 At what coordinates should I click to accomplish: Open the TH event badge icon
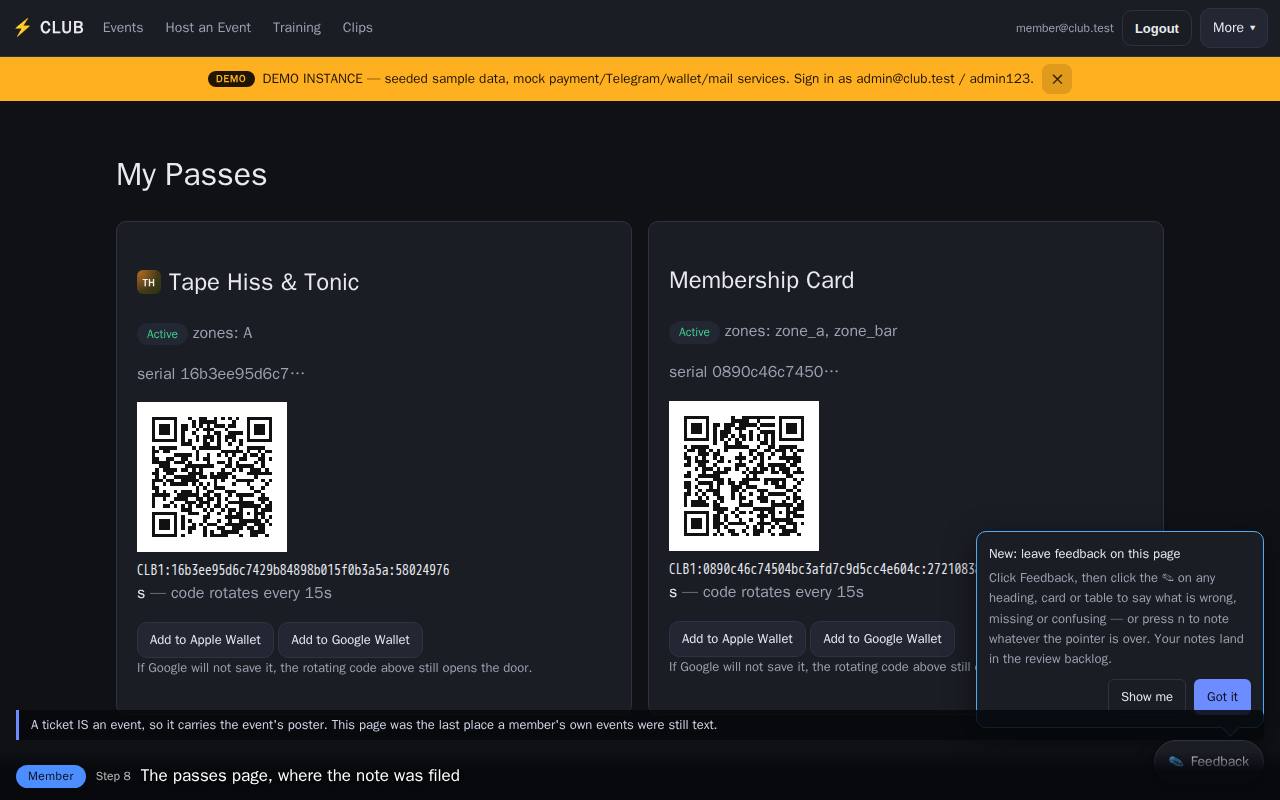click(149, 282)
